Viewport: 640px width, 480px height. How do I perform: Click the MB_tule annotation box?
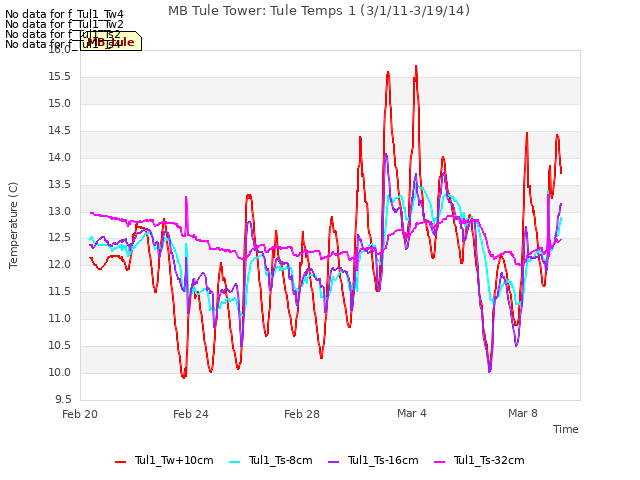tap(111, 41)
